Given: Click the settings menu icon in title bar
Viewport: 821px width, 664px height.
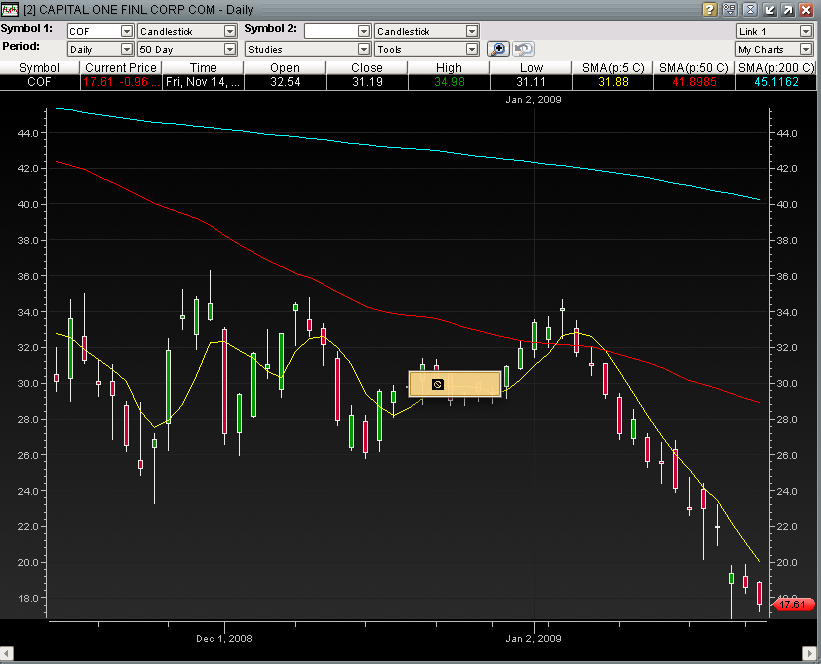Looking at the screenshot, I should 729,9.
